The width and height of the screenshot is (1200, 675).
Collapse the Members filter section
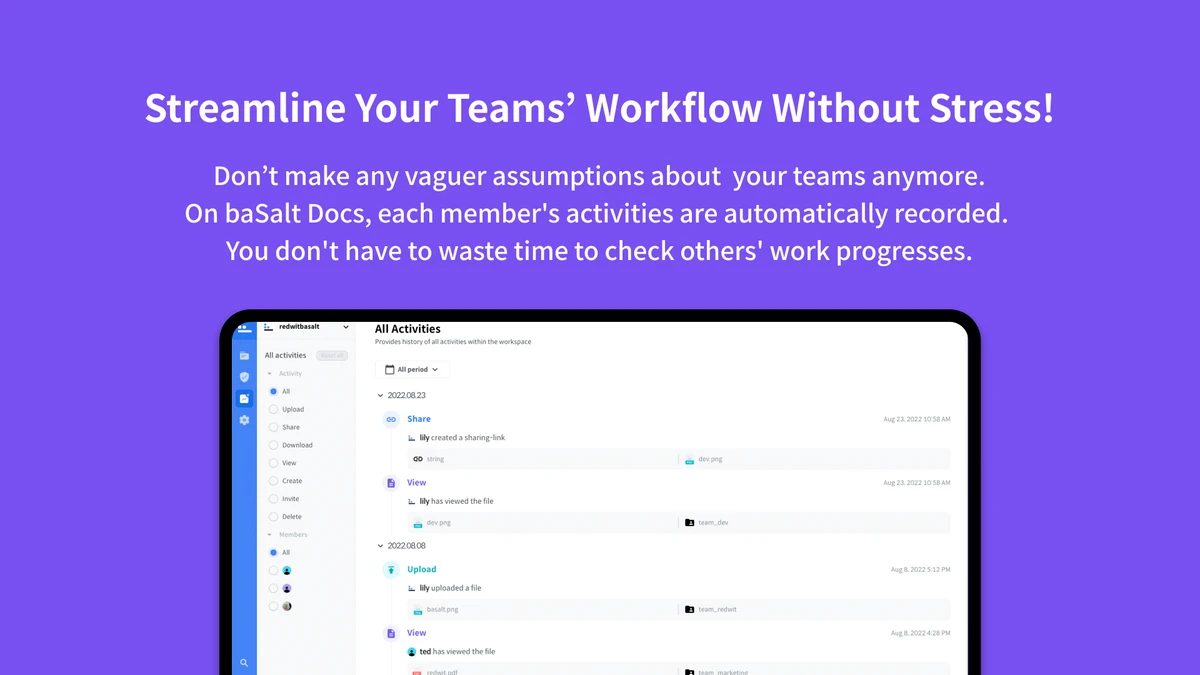[x=269, y=535]
